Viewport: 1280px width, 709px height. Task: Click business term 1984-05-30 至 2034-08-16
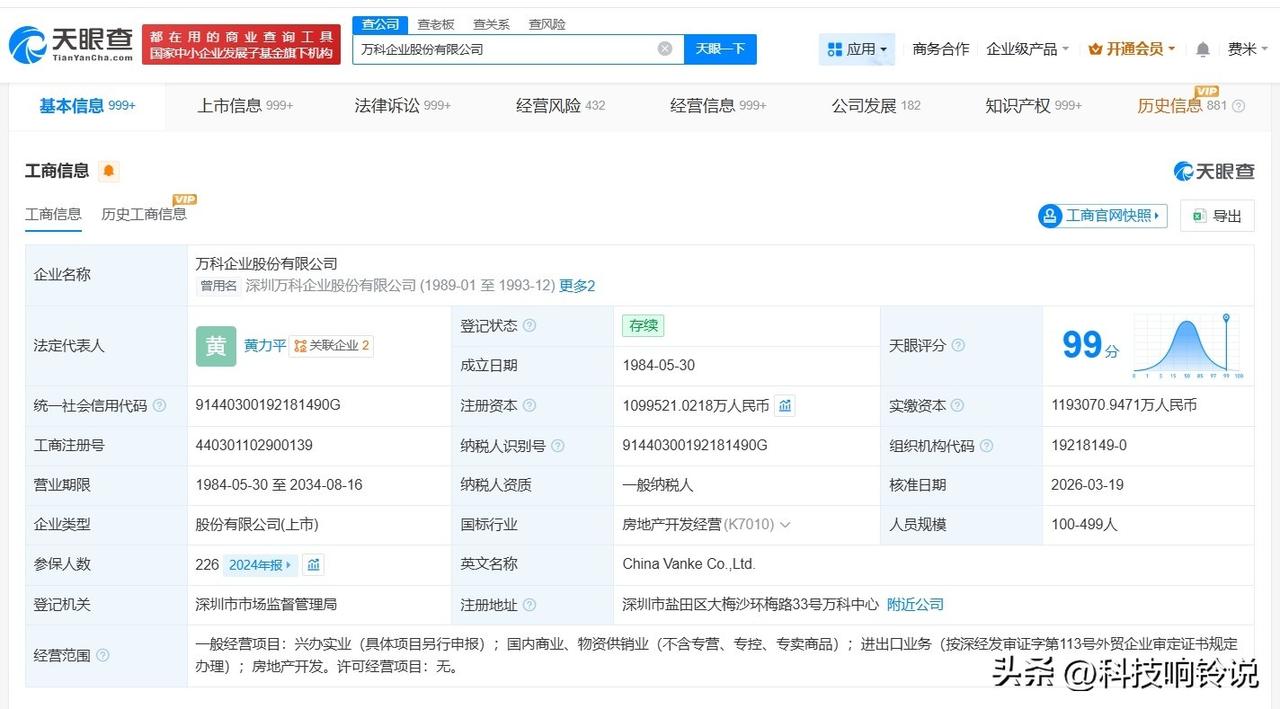279,485
